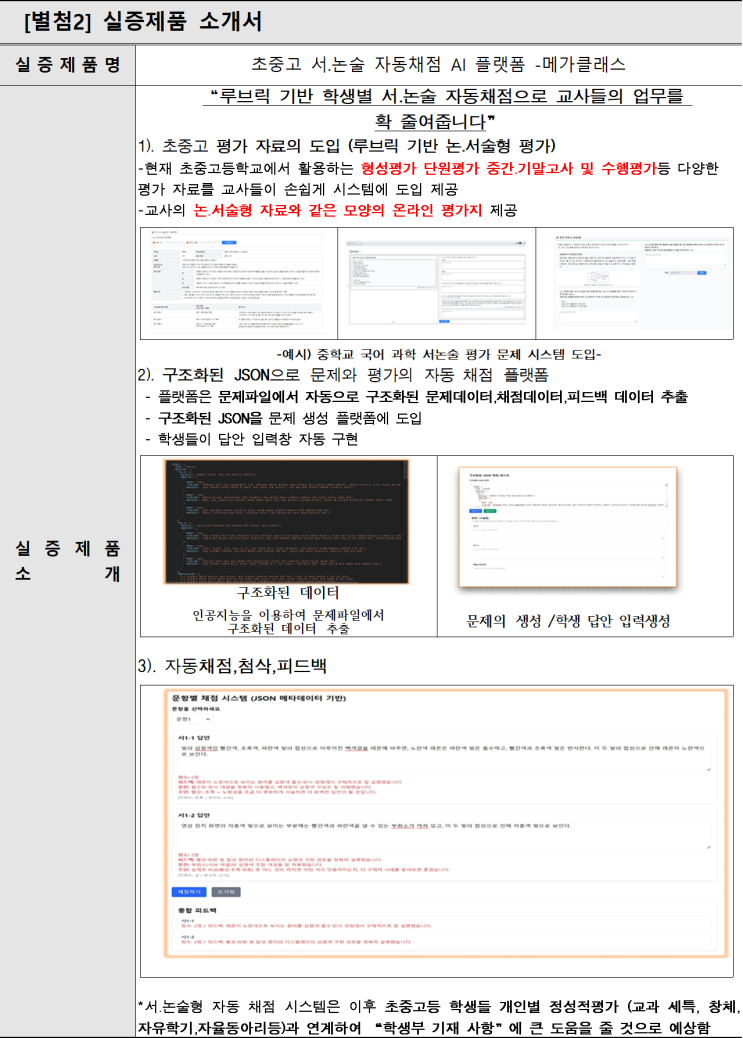
Task: Click the [별첨2] 실증제품 소개서 title
Action: point(144,22)
